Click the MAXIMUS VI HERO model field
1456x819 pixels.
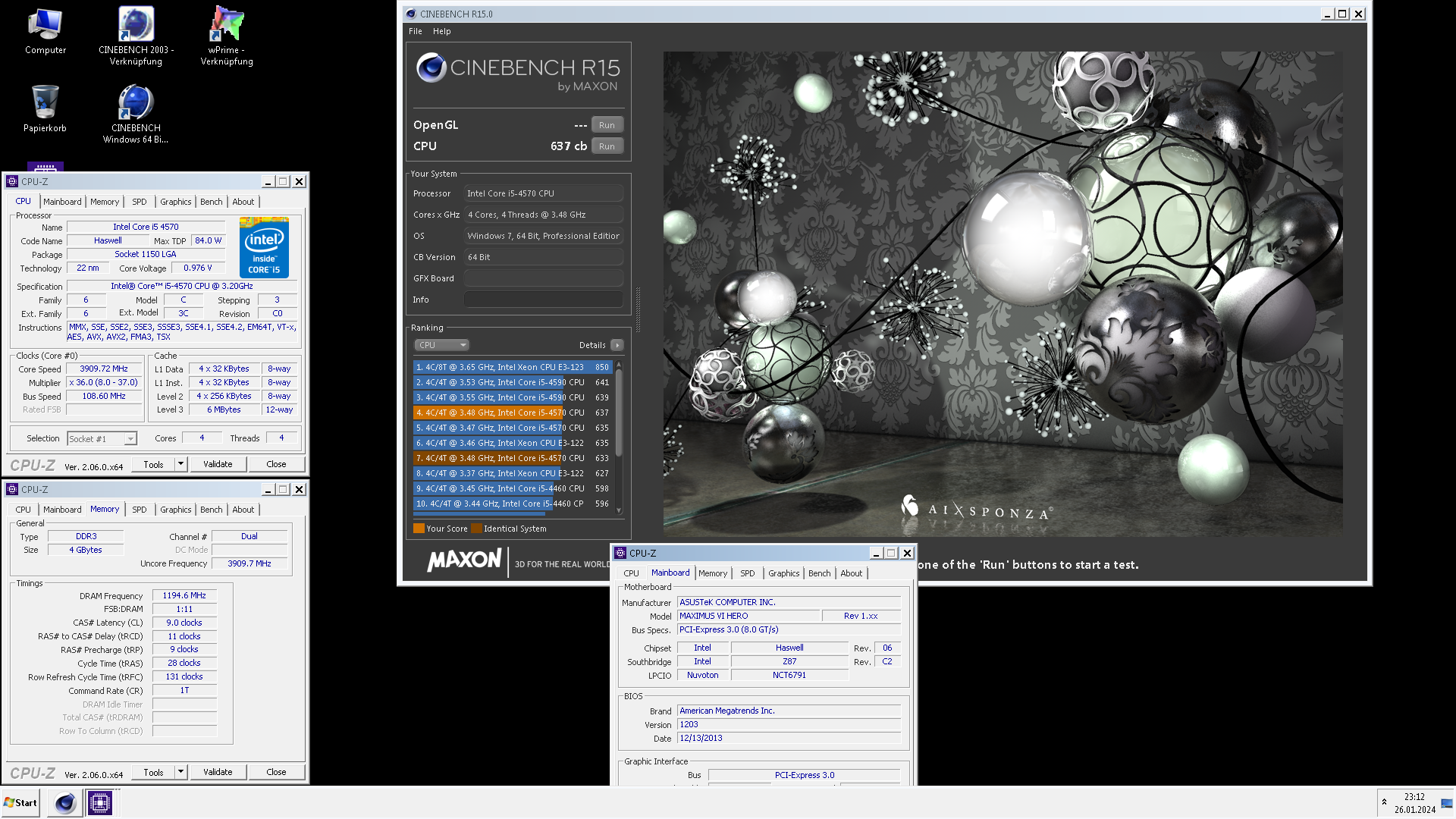point(748,616)
